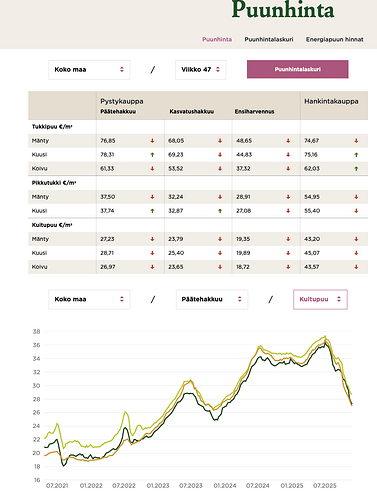Click the down arrow beside 48,65
Screen dimensions: 377x500
pos(288,141)
